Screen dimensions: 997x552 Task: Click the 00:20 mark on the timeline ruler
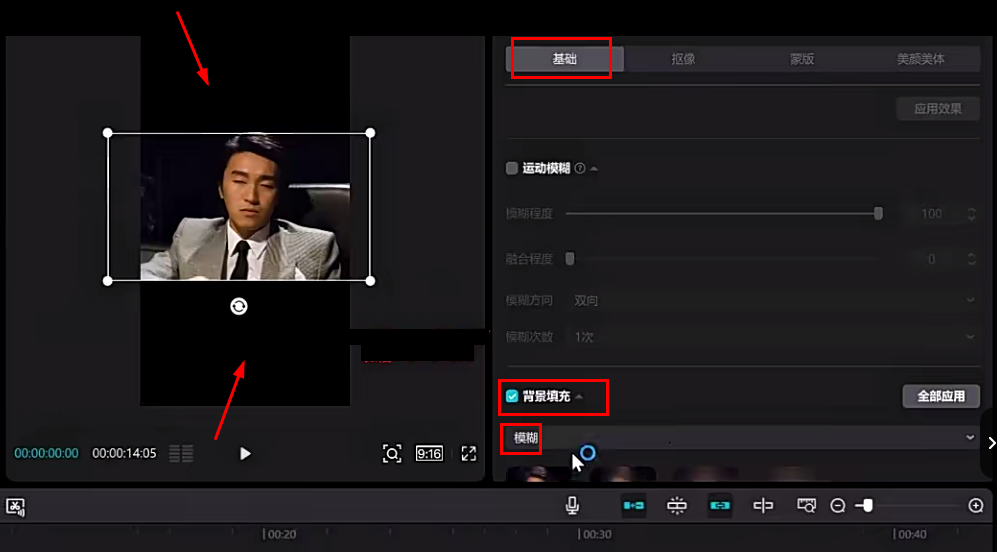pos(280,534)
